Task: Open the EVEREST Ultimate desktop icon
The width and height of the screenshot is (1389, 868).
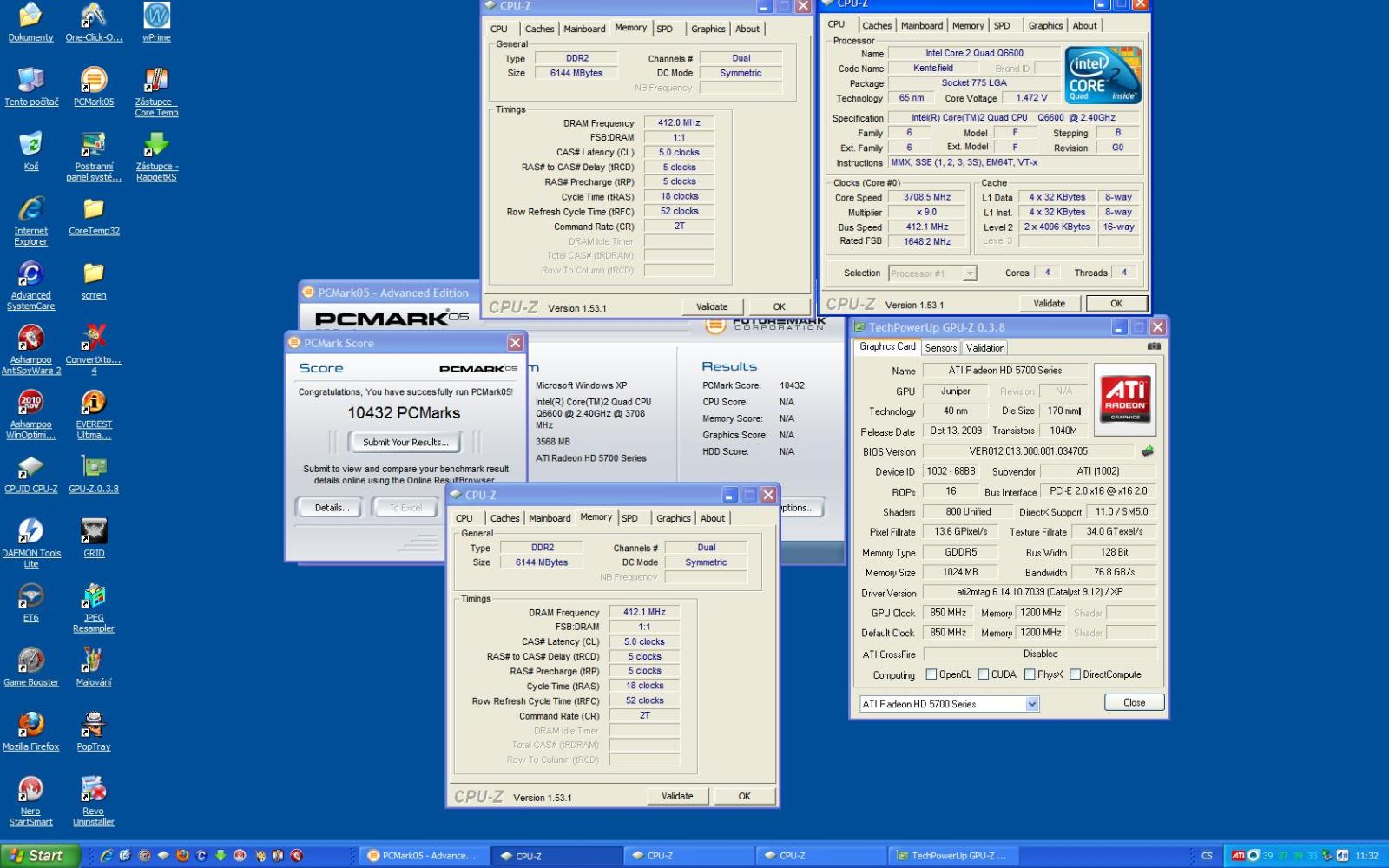Action: 94,413
